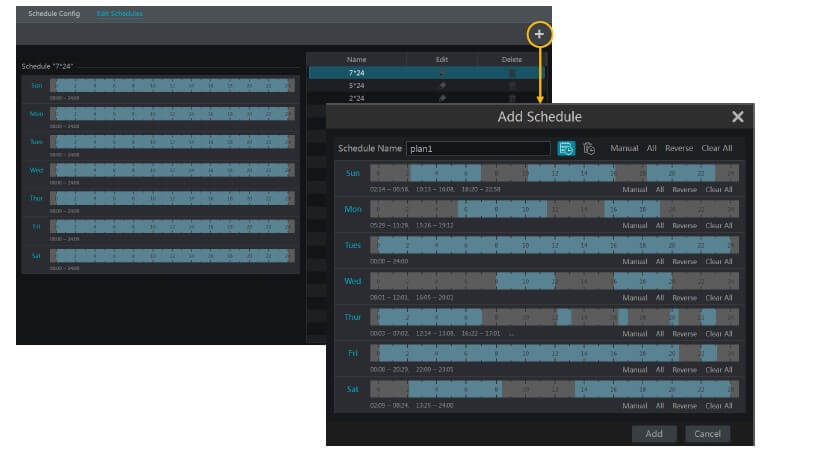Click Manual under the Fri timeline
813x455 pixels.
tap(635, 370)
